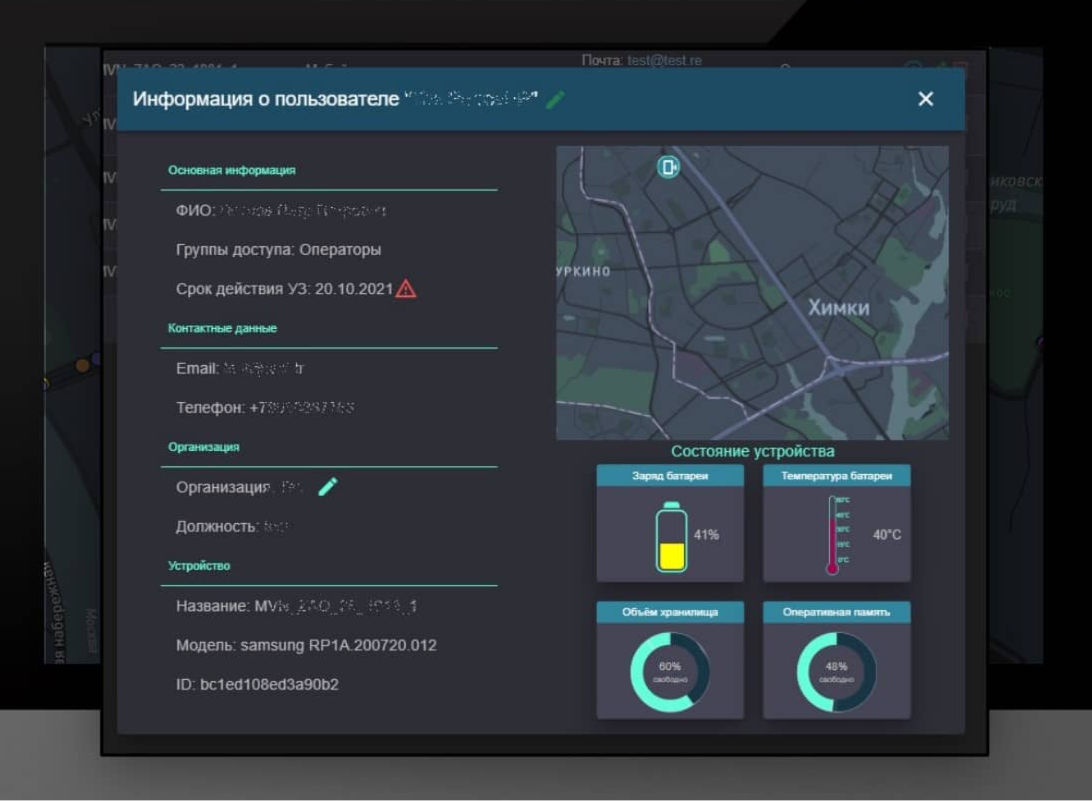Image resolution: width=1092 pixels, height=801 pixels.
Task: Click the RAM usage donut chart
Action: tap(836, 672)
